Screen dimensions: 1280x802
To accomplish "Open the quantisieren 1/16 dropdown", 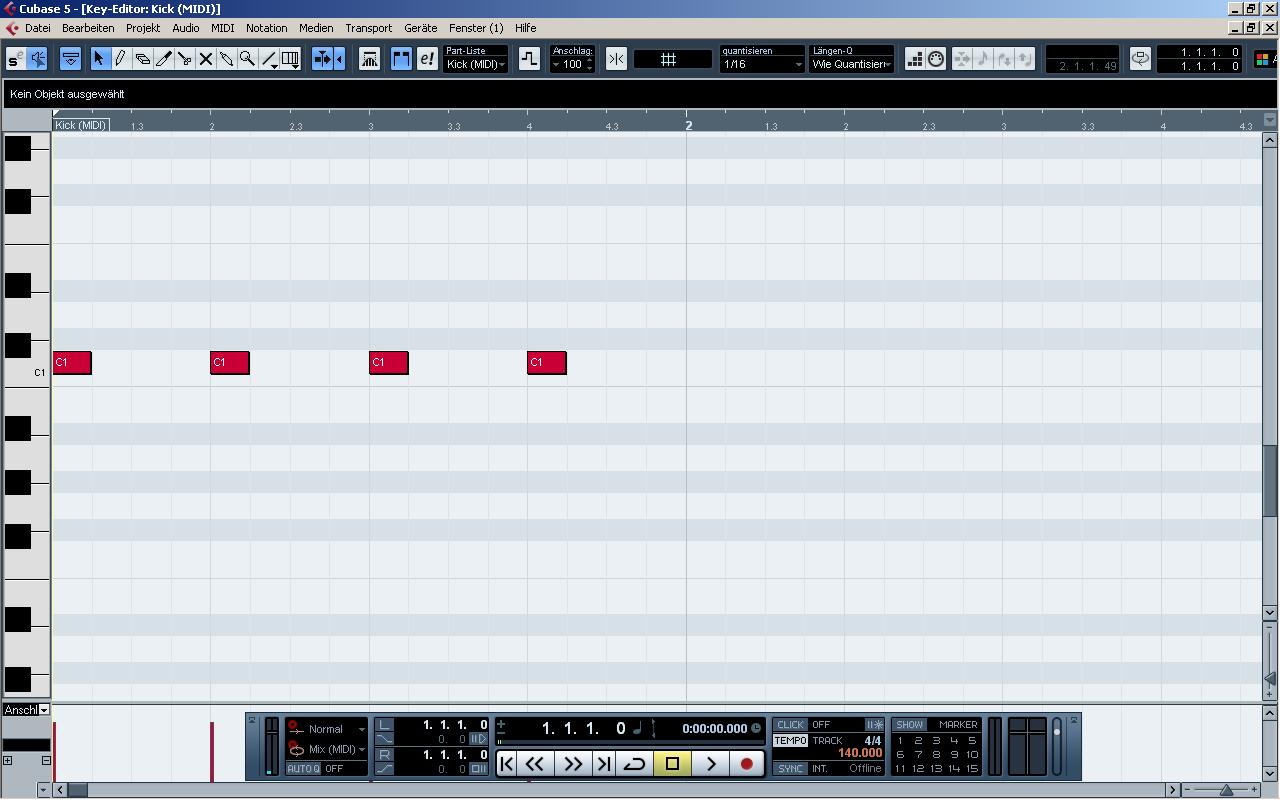I will click(762, 64).
